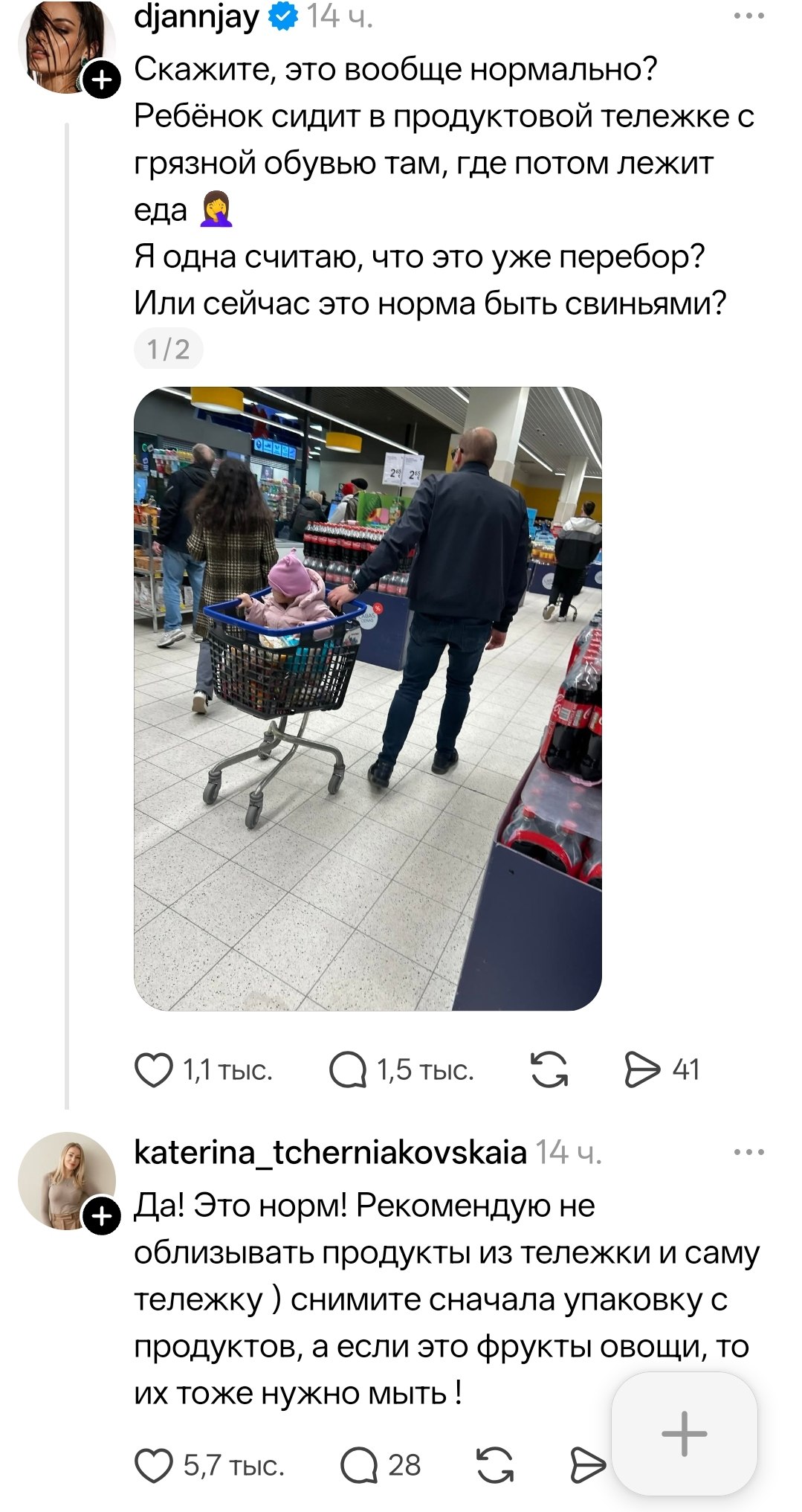The image size is (802, 1512).
Task: Open more options menu for djannjay's post
Action: click(x=748, y=16)
